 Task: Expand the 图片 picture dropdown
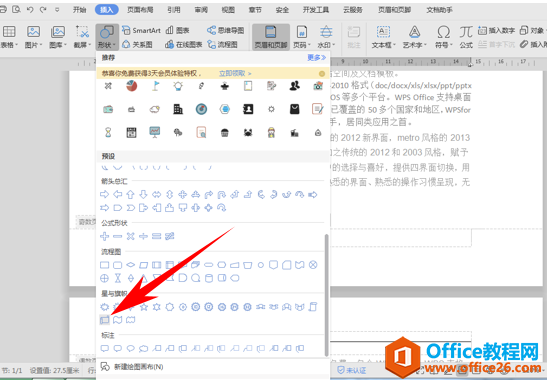pyautogui.click(x=34, y=37)
